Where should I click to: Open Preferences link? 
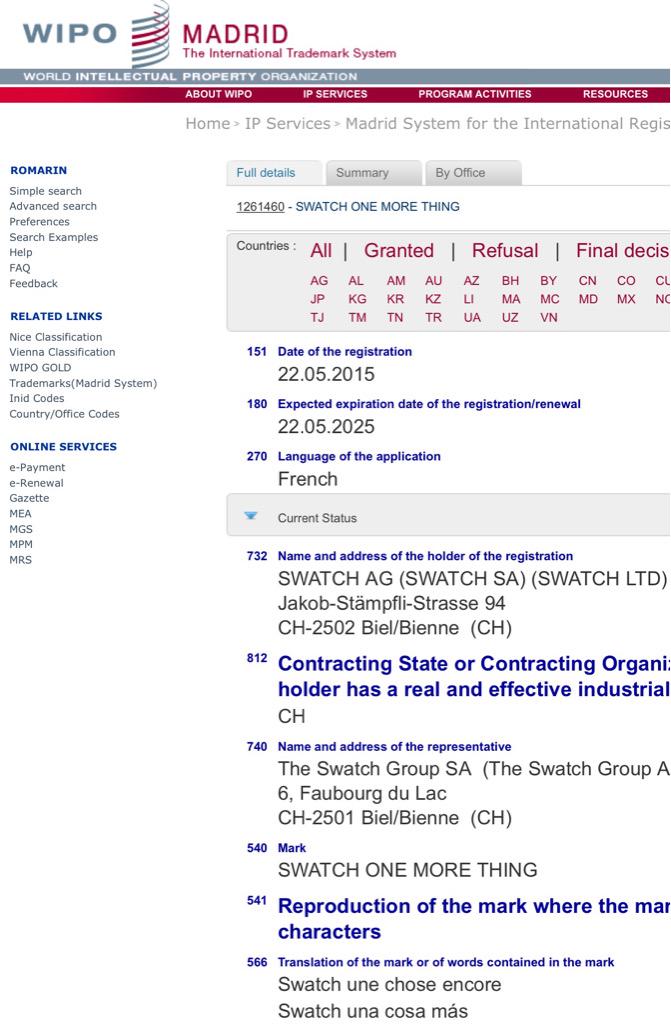[39, 222]
